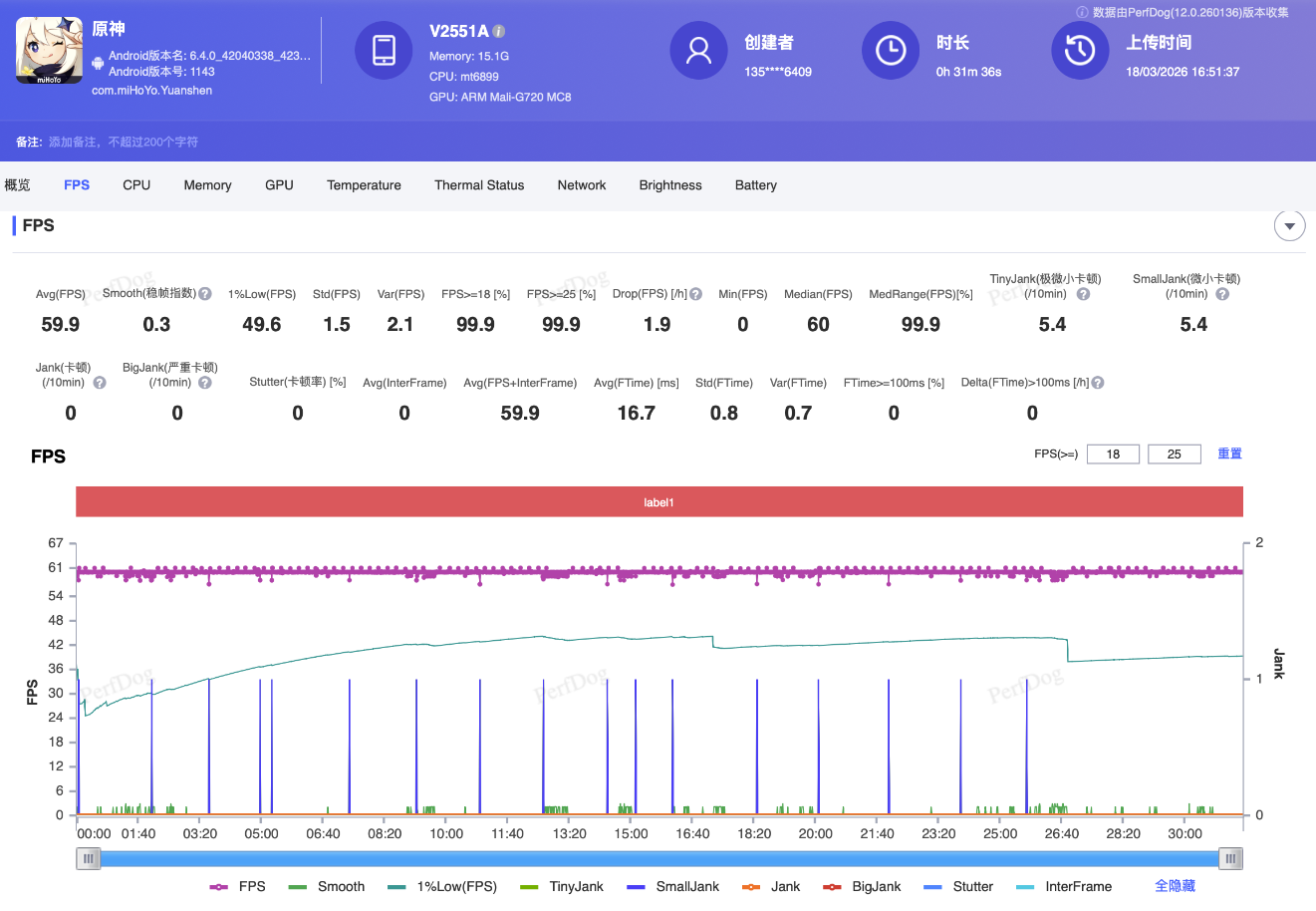This screenshot has height=911, width=1316.
Task: Click the 全隐藏 hide-all link
Action: (x=1174, y=886)
